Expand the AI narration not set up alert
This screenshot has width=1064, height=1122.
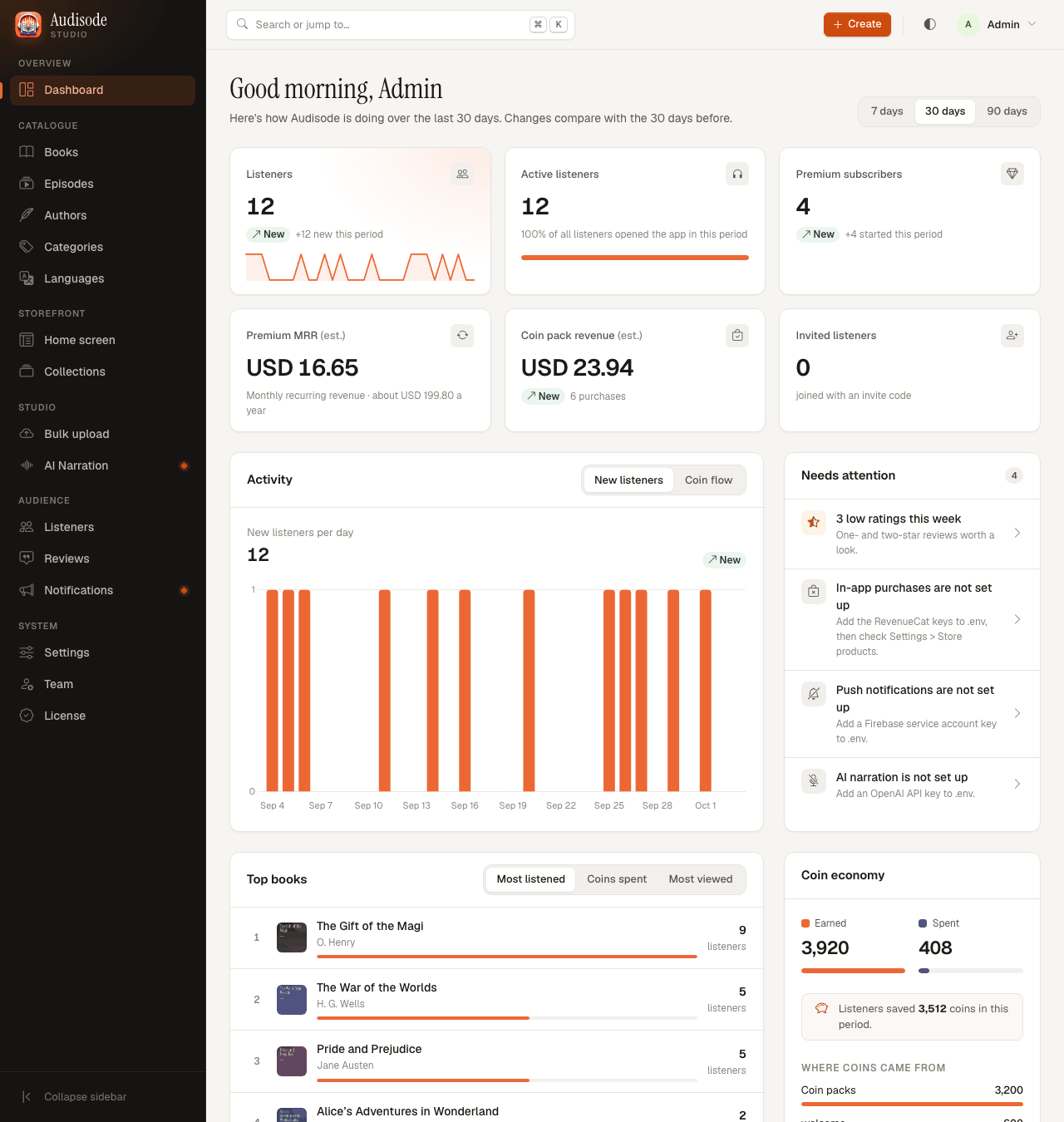(912, 785)
